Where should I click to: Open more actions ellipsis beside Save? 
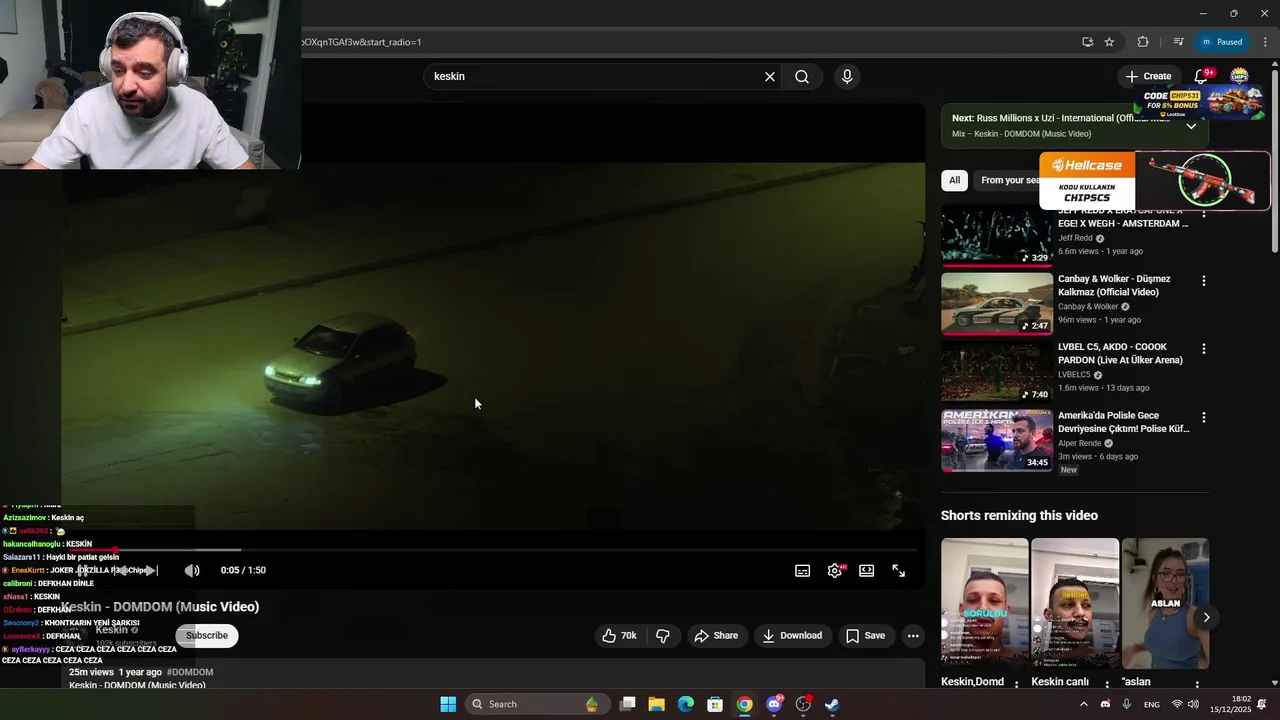coord(912,635)
